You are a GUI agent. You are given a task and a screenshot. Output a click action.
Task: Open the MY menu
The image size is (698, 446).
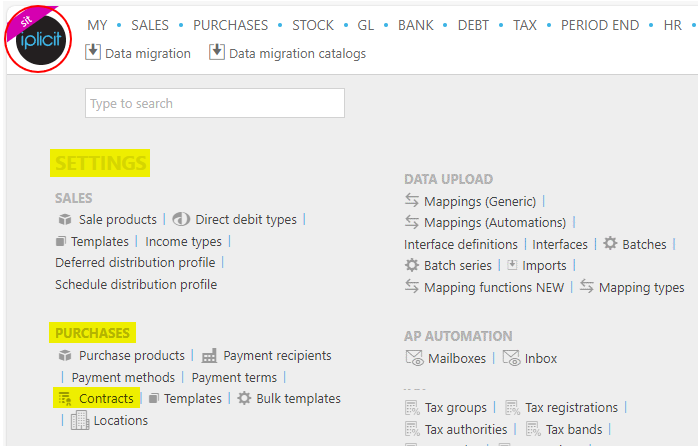pos(97,25)
